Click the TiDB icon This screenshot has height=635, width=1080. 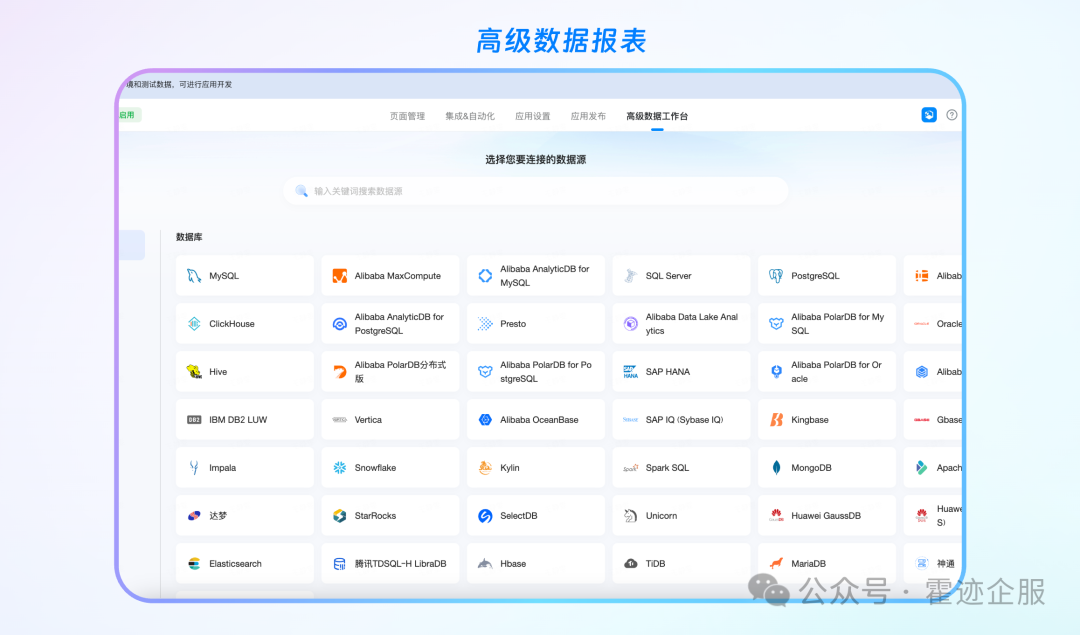(x=630, y=563)
